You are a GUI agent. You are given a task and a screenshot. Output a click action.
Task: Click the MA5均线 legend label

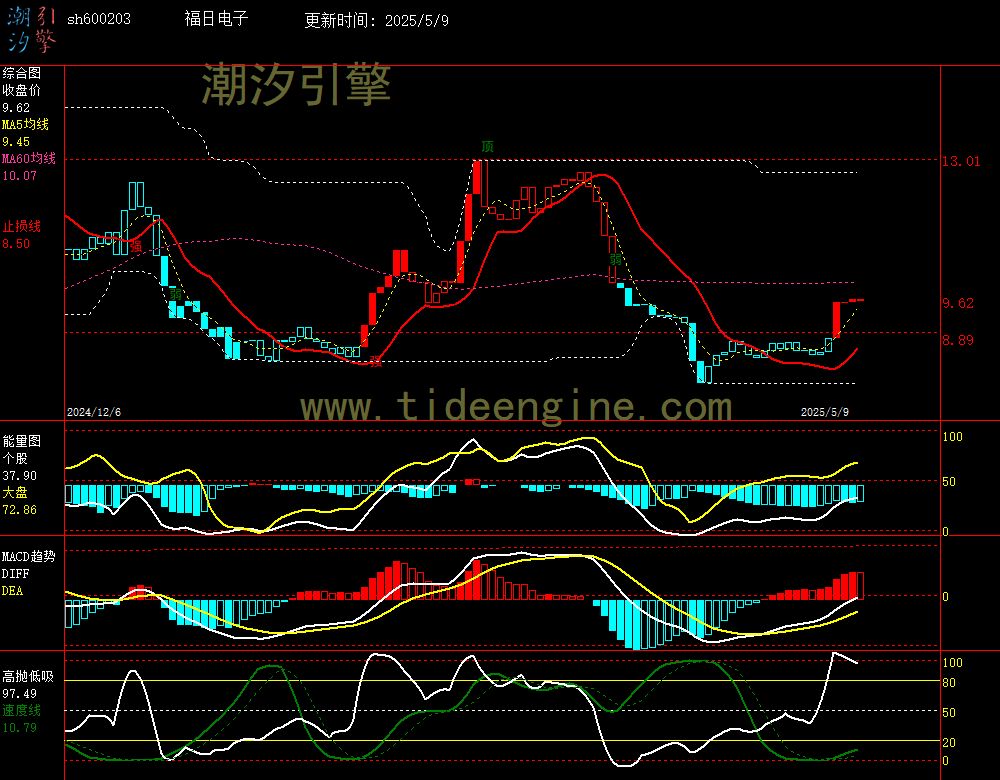pos(26,124)
